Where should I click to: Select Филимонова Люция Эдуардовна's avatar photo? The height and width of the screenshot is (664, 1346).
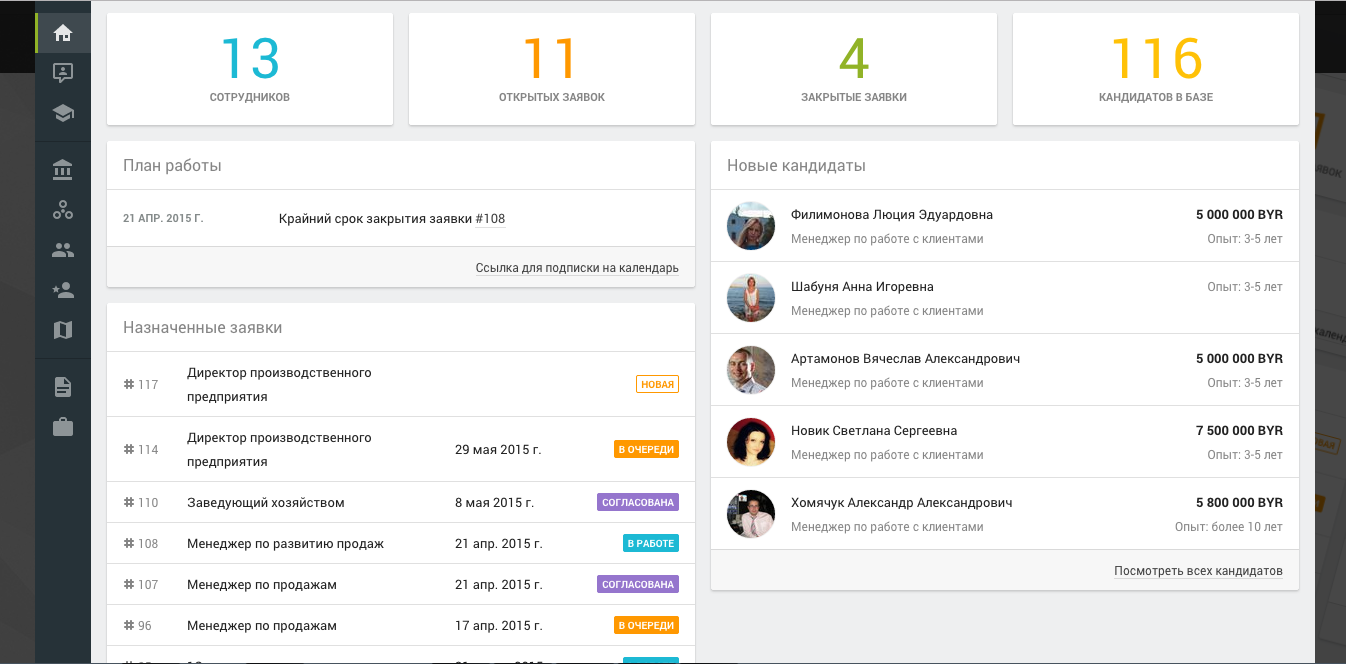(751, 226)
